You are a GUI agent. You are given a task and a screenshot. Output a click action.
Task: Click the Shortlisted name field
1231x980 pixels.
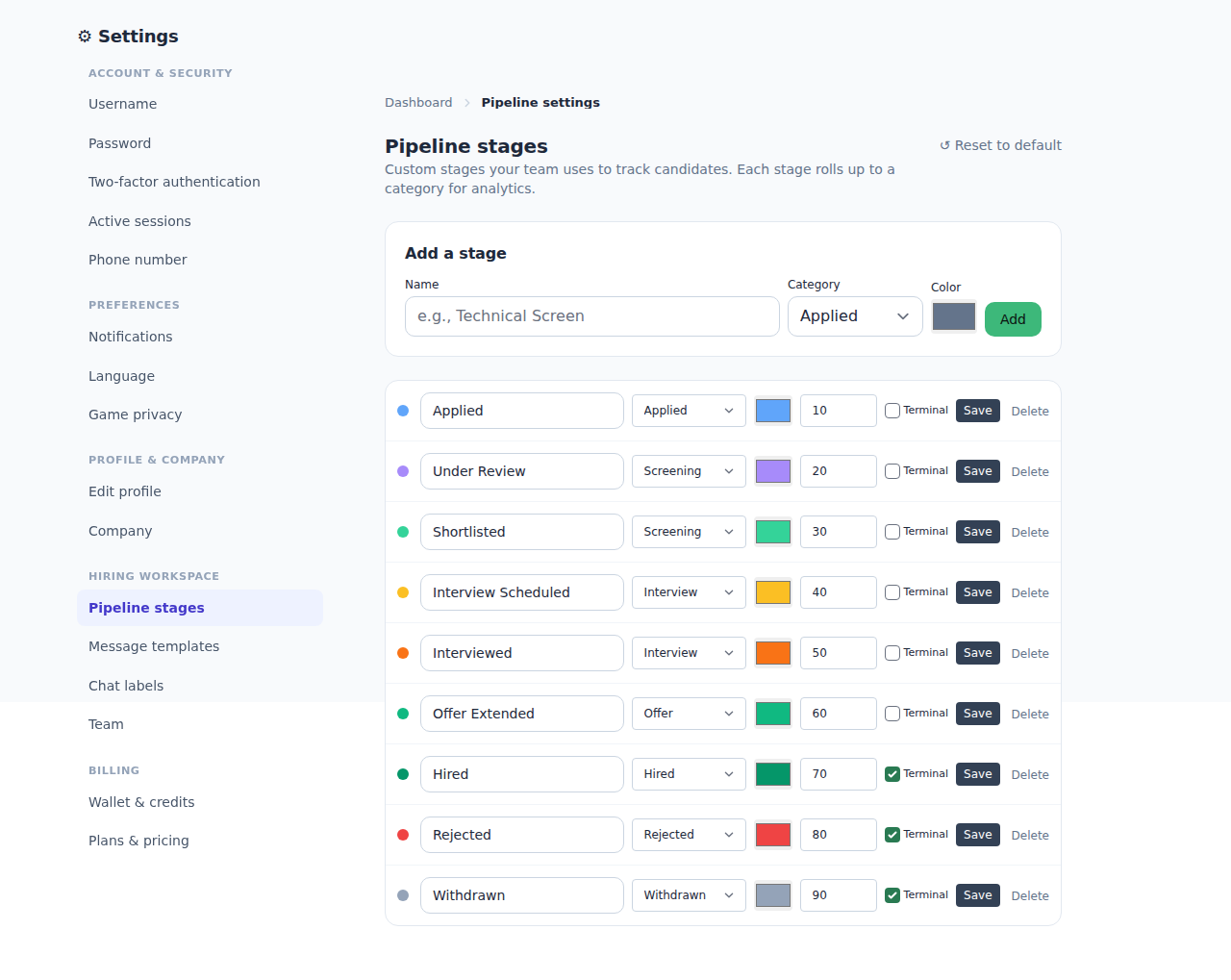(522, 532)
